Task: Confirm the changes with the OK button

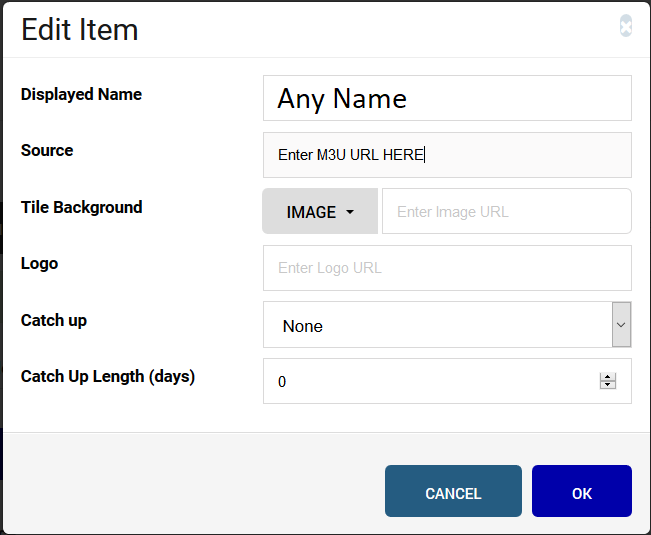Action: pos(582,491)
